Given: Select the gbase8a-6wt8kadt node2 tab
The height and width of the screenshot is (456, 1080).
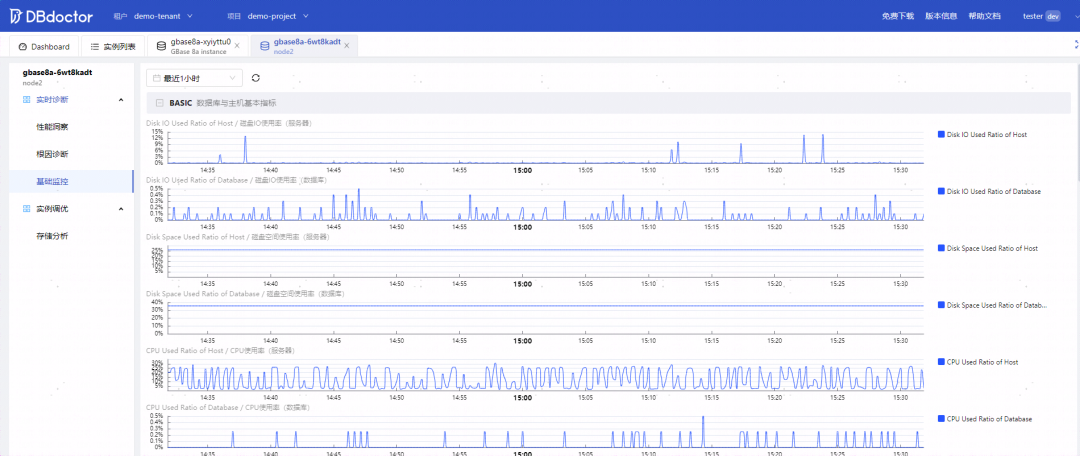Looking at the screenshot, I should tap(304, 46).
